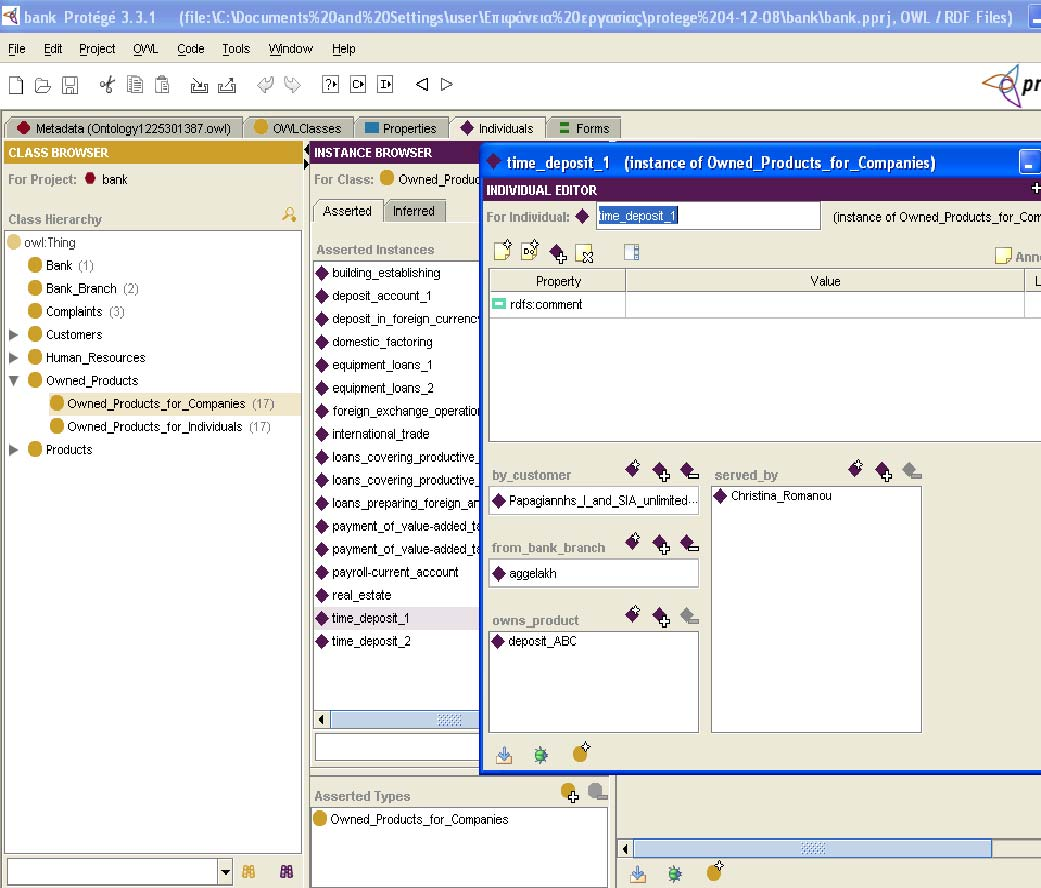The image size is (1041, 888).
Task: Click the search icon beside Class Hierarchy
Action: (x=289, y=214)
